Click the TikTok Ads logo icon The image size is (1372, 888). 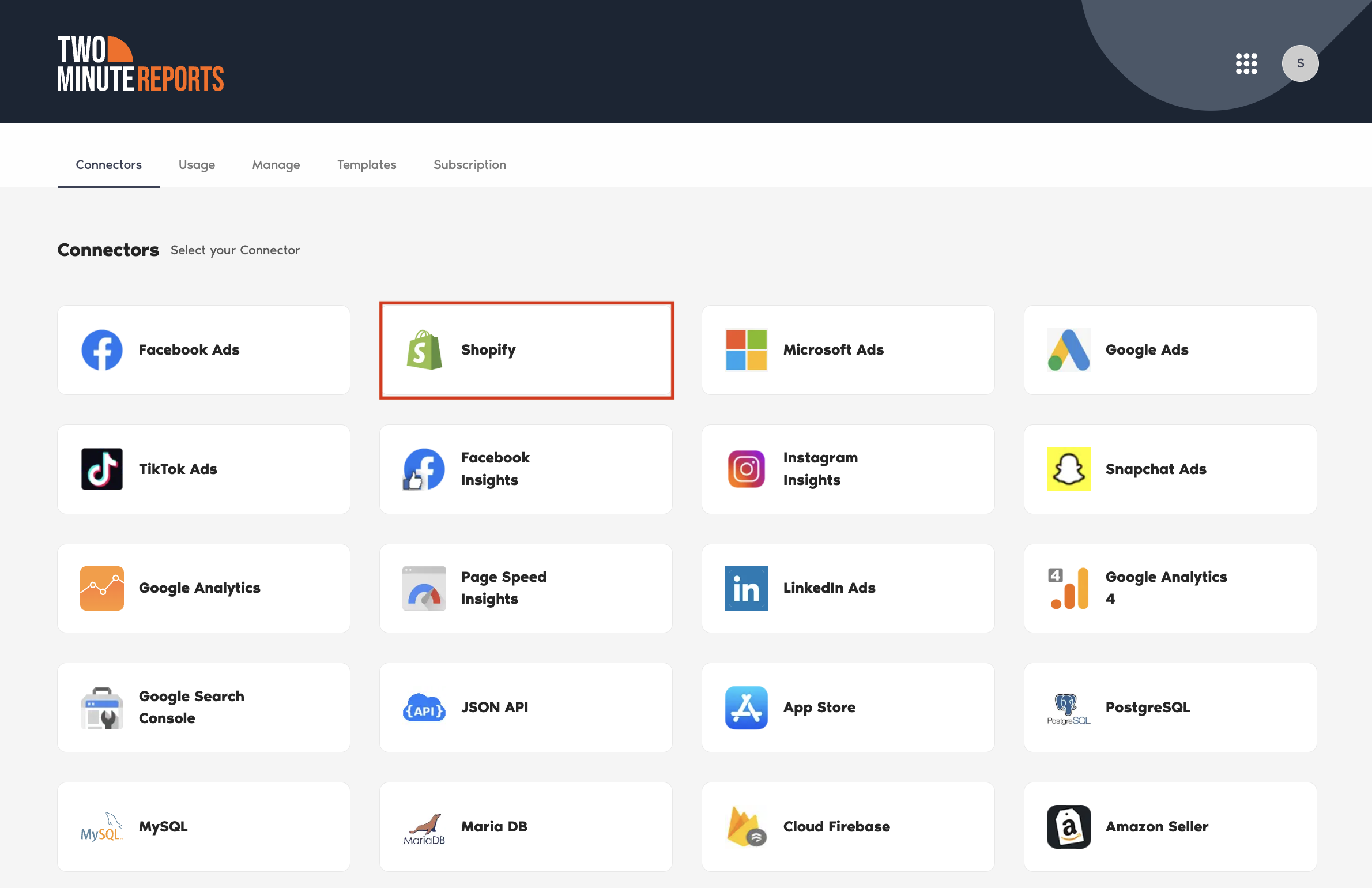102,469
